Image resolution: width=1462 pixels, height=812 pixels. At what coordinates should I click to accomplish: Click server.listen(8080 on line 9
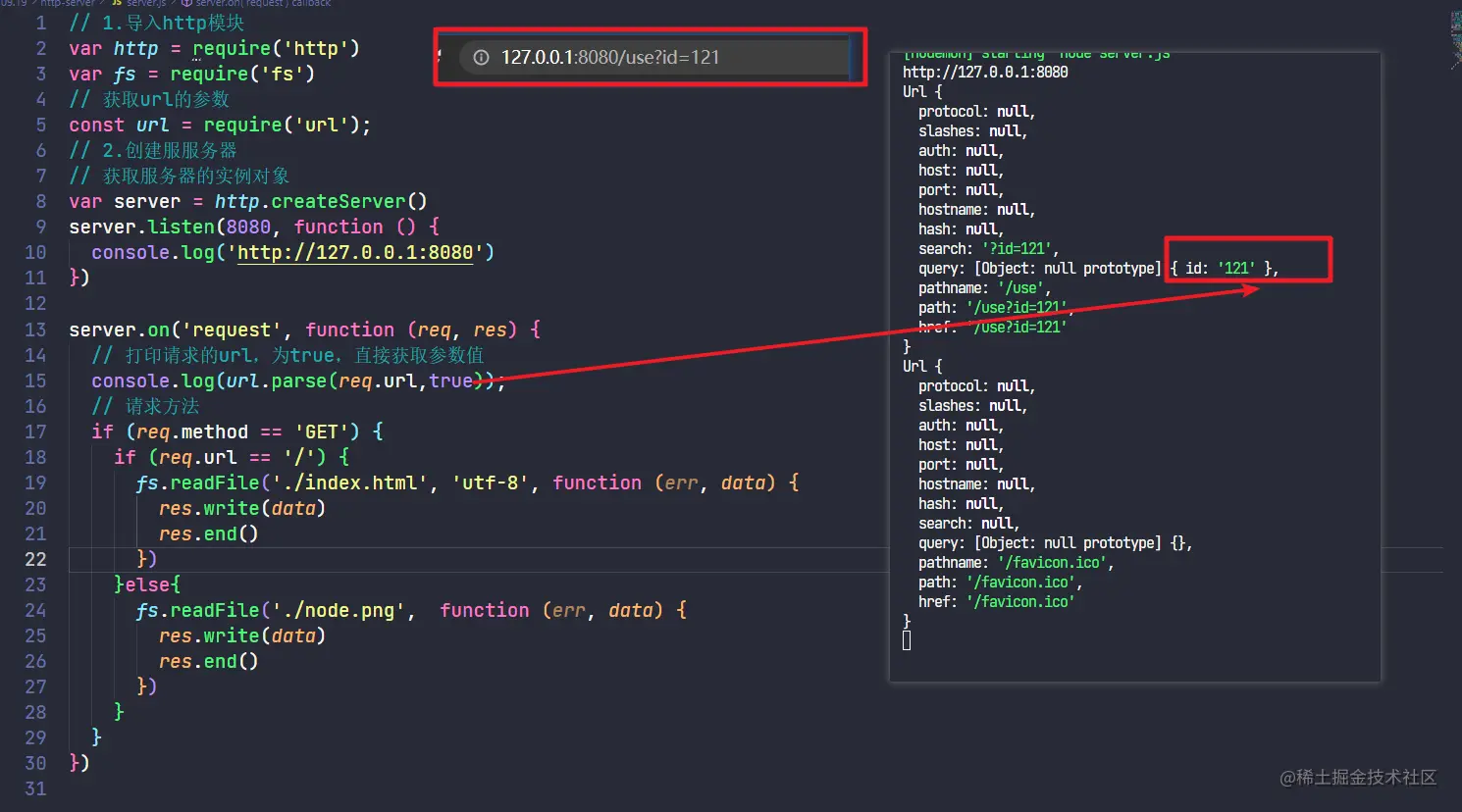point(170,227)
